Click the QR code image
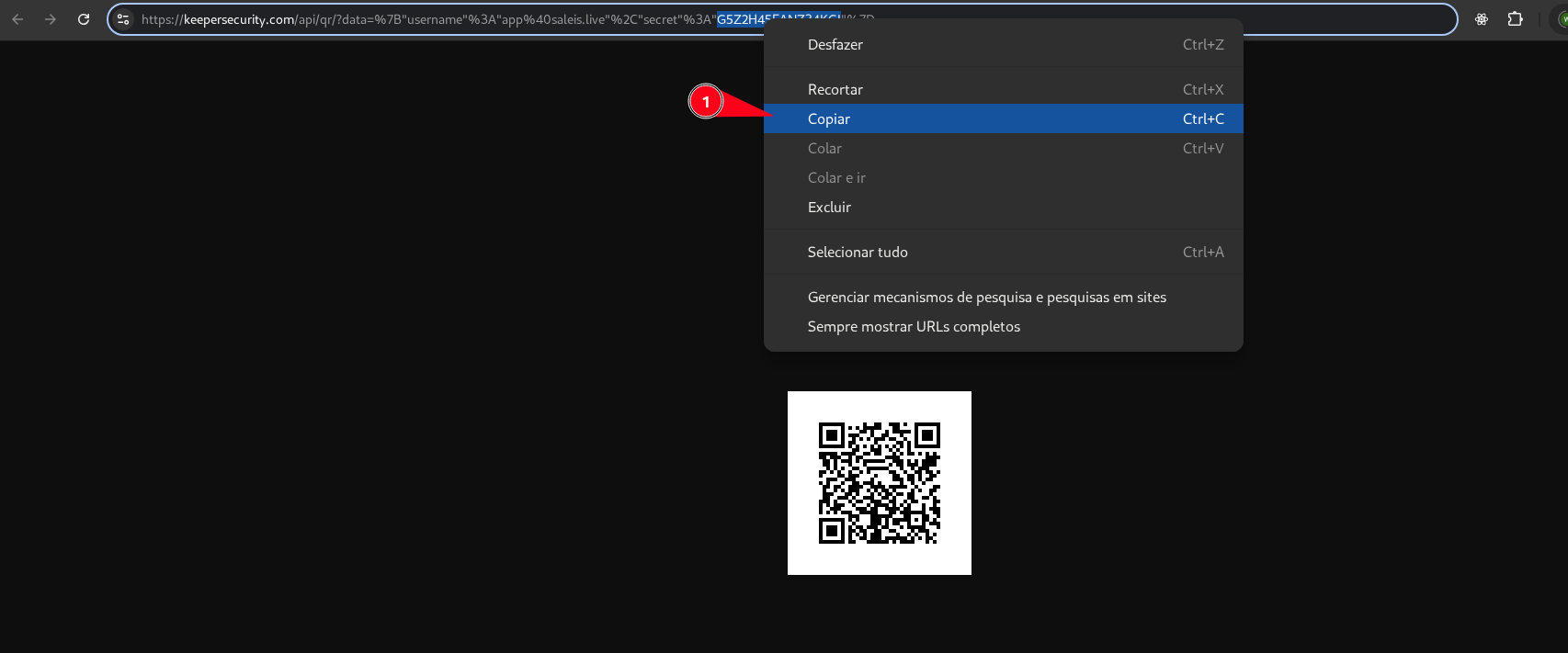The height and width of the screenshot is (653, 1568). 880,483
